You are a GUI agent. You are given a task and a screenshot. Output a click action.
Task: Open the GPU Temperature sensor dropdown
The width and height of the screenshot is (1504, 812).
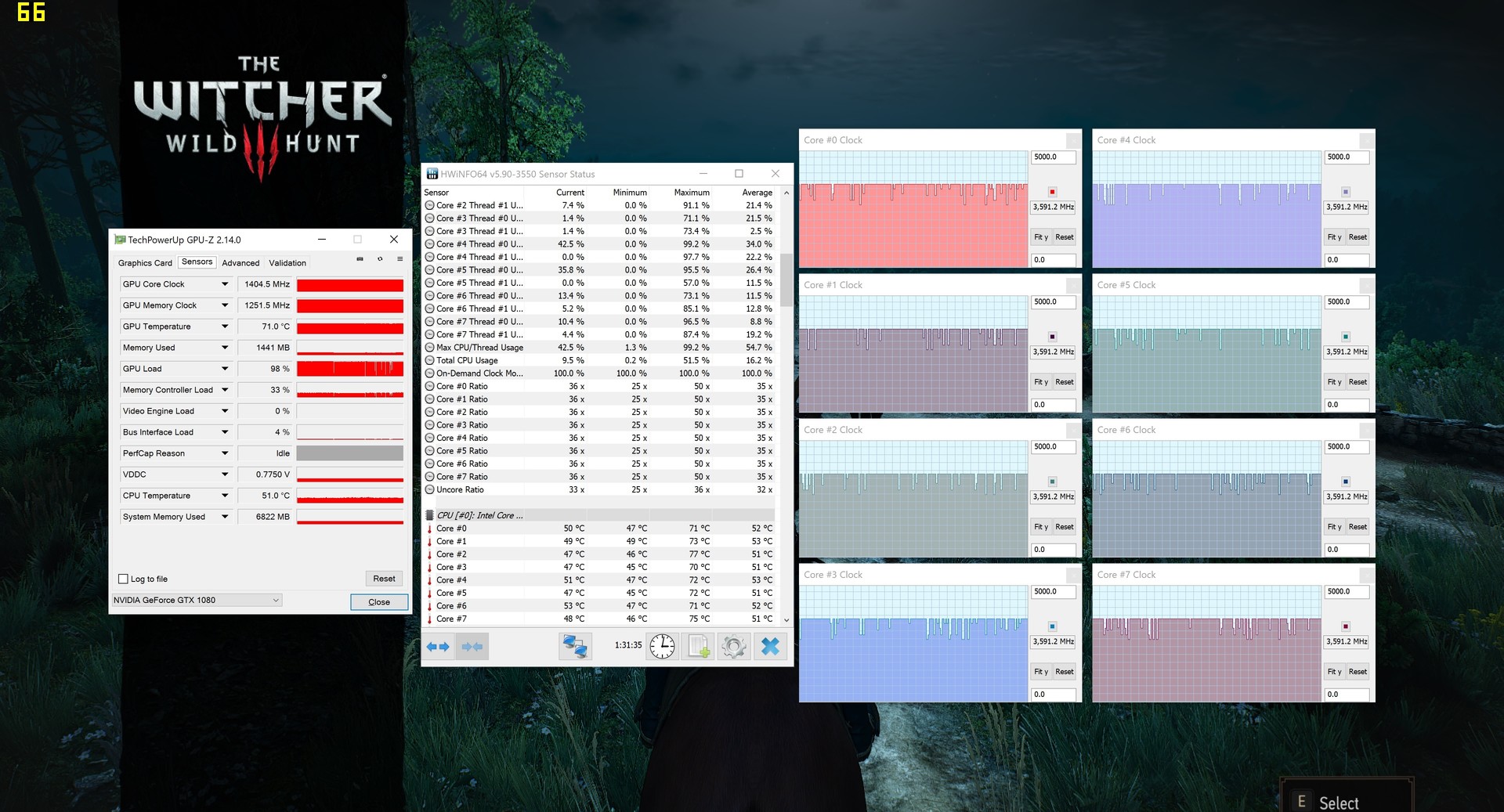point(225,327)
